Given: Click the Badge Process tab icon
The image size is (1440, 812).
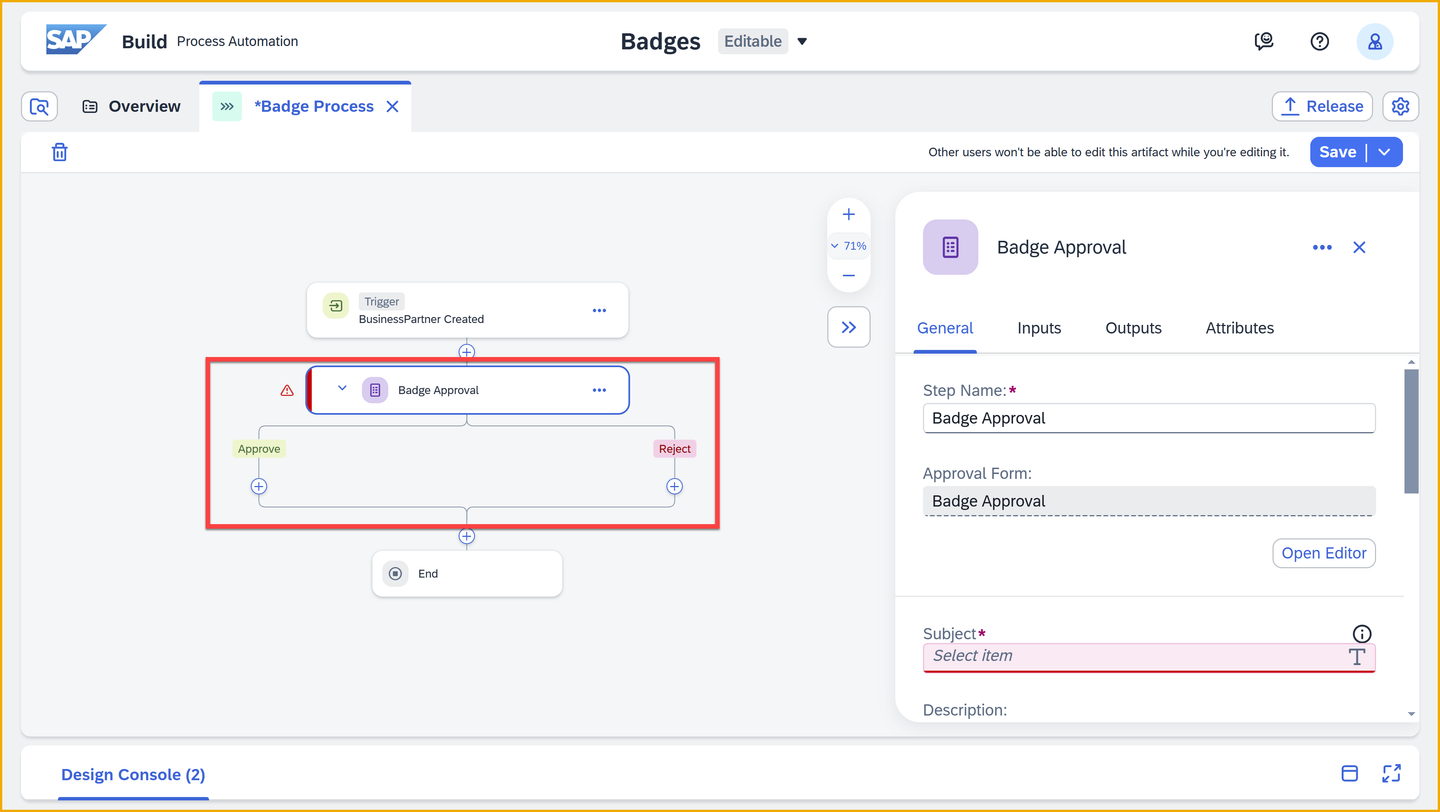Looking at the screenshot, I should 227,106.
